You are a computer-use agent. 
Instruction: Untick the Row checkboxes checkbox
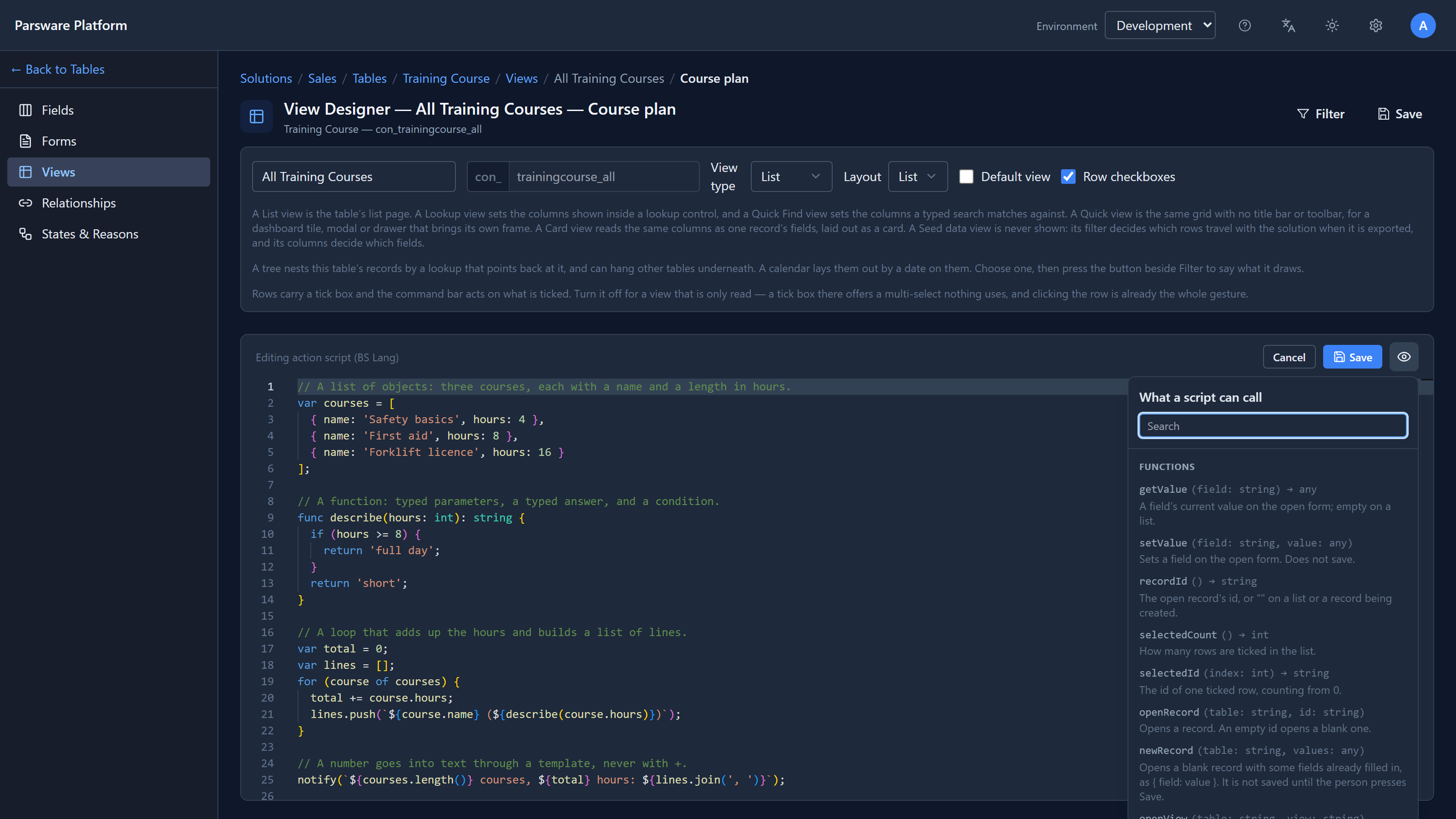[1068, 177]
